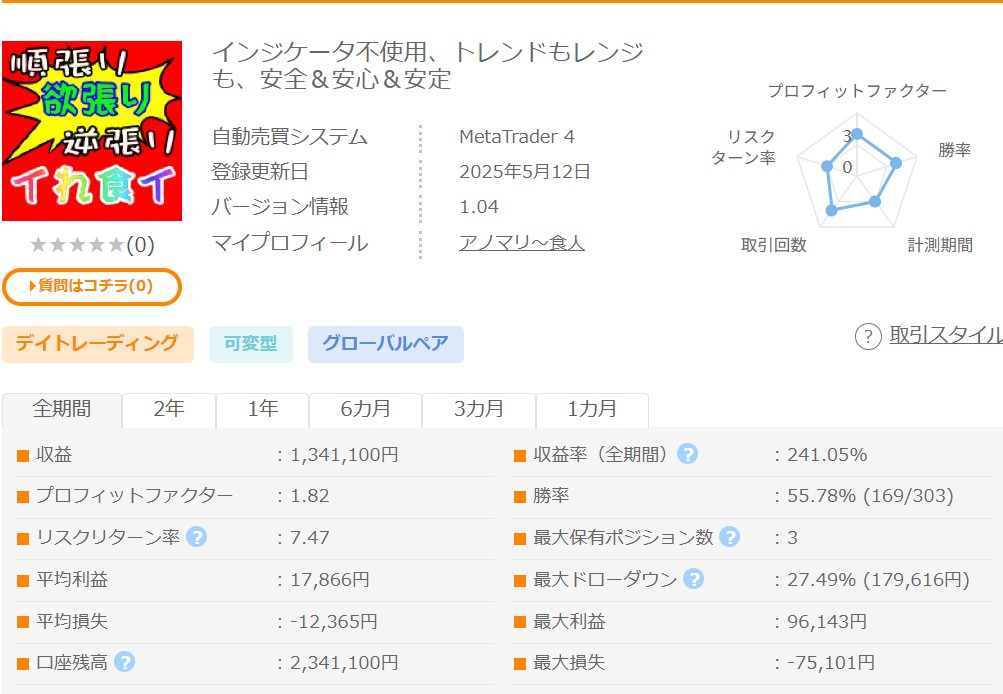Viewport: 1003px width, 694px height.
Task: Click the version number 1.04
Action: point(479,207)
